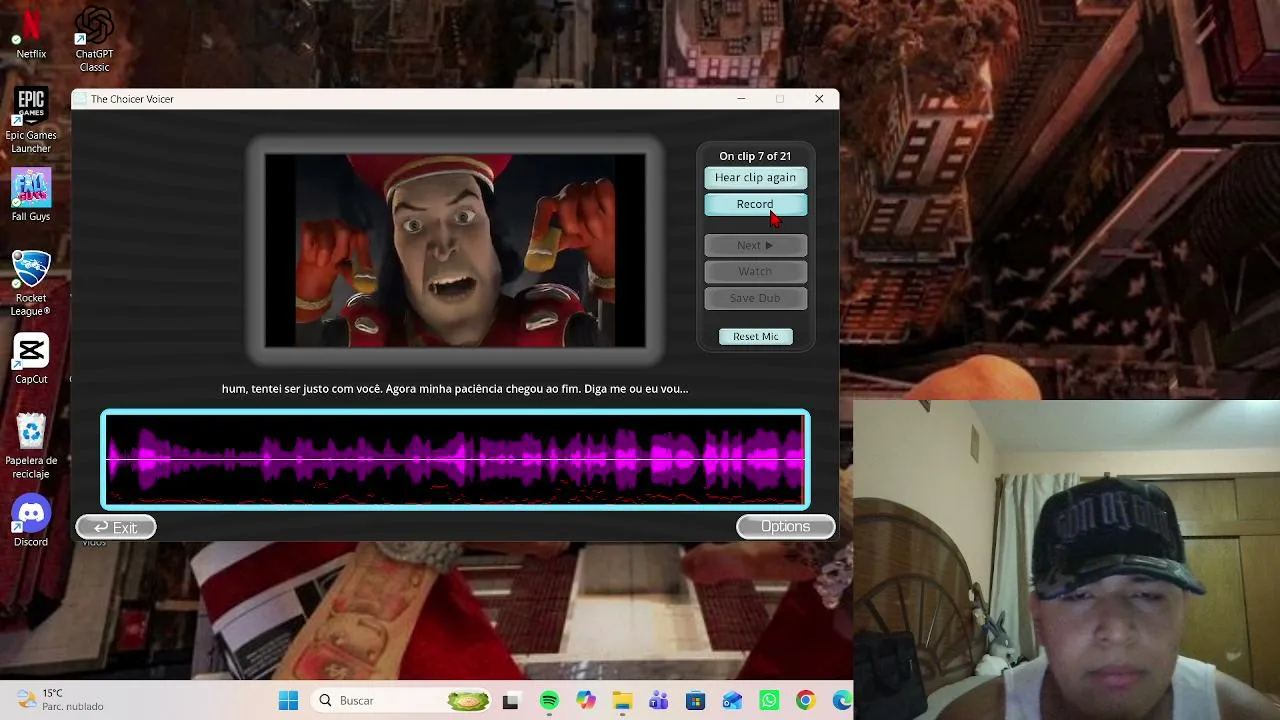
Task: Click the Reset Mic button
Action: pos(755,336)
